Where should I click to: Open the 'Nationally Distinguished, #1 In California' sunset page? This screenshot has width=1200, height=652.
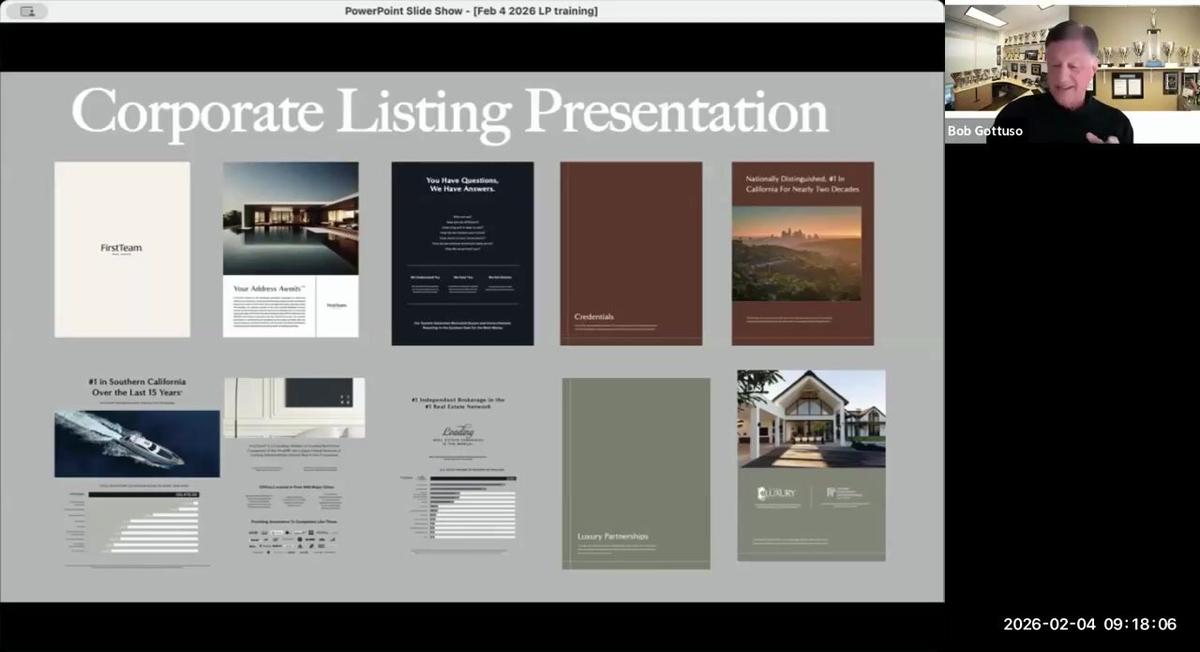point(803,251)
